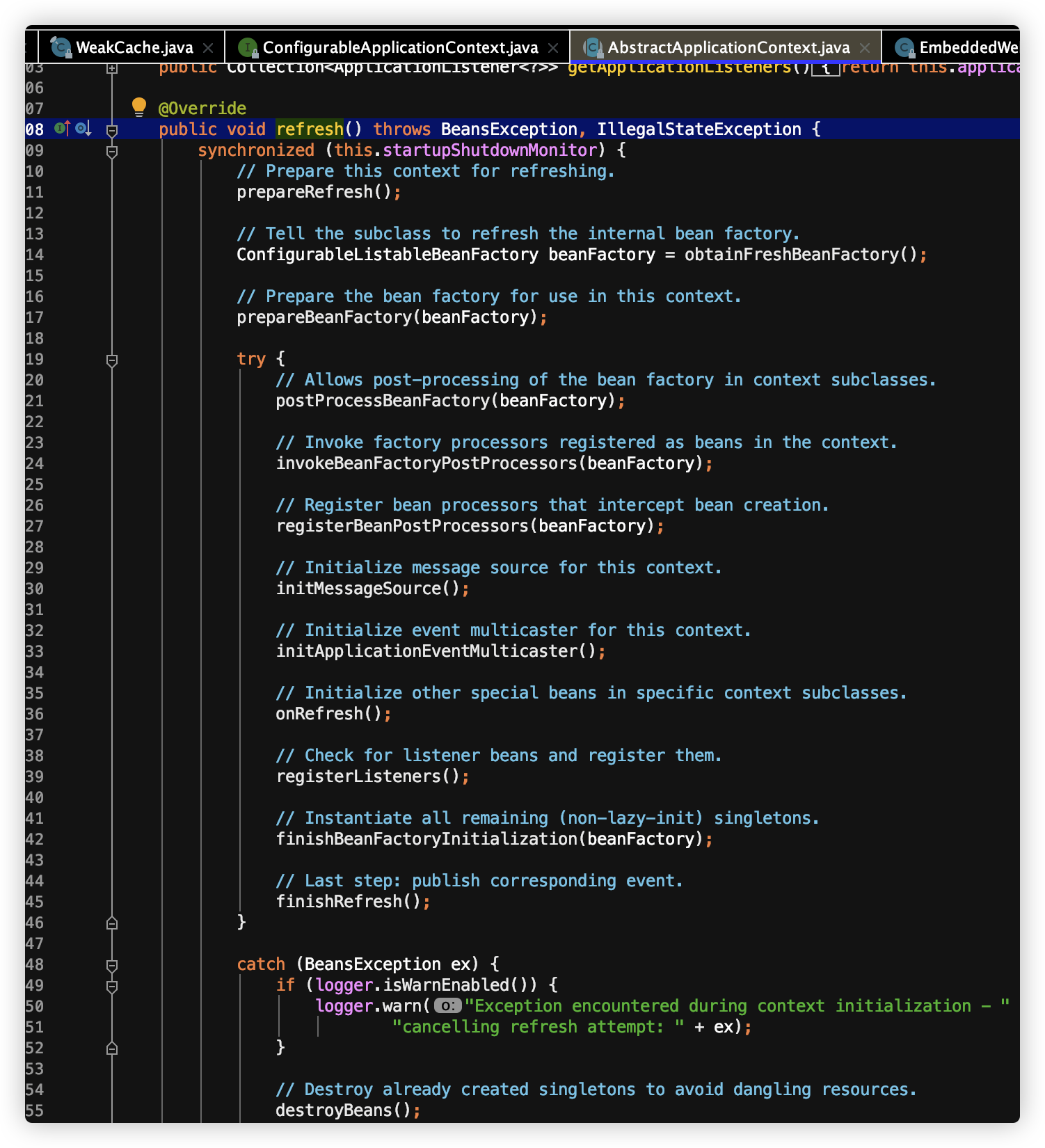Close the WeakCache.java tab
The width and height of the screenshot is (1045, 1148).
click(208, 48)
